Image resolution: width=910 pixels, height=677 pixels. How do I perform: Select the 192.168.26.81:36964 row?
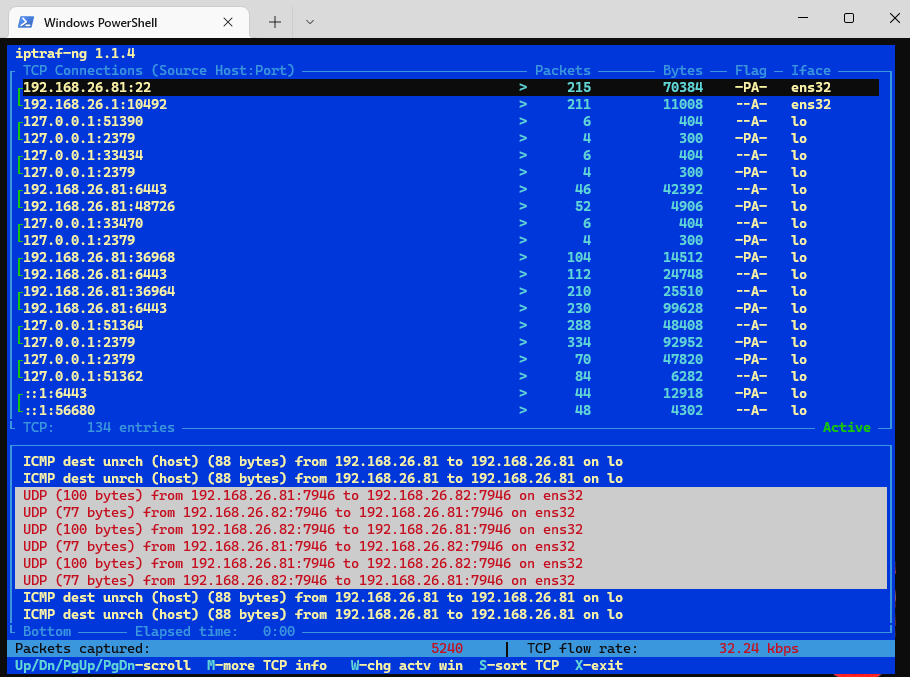pyautogui.click(x=450, y=291)
